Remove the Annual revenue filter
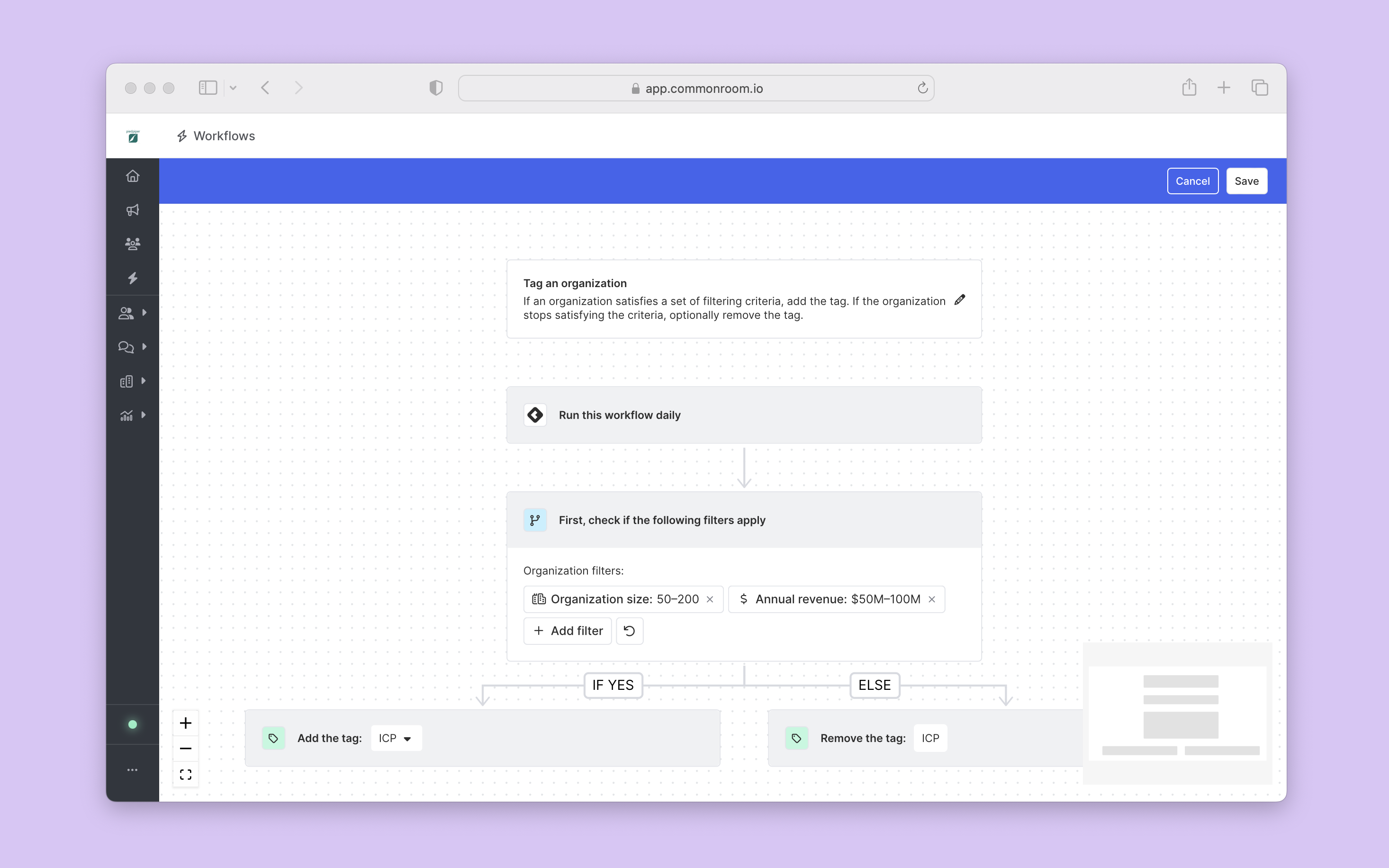Screen dimensions: 1389x868 point(931,599)
